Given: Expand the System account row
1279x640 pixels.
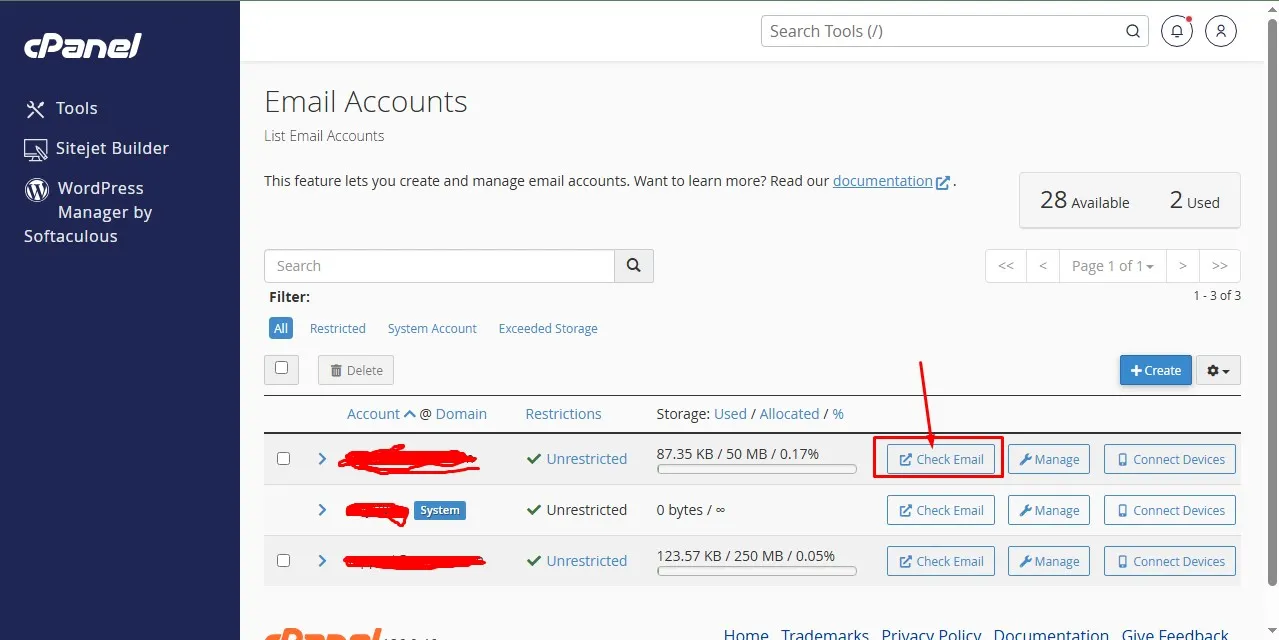Looking at the screenshot, I should [x=322, y=510].
